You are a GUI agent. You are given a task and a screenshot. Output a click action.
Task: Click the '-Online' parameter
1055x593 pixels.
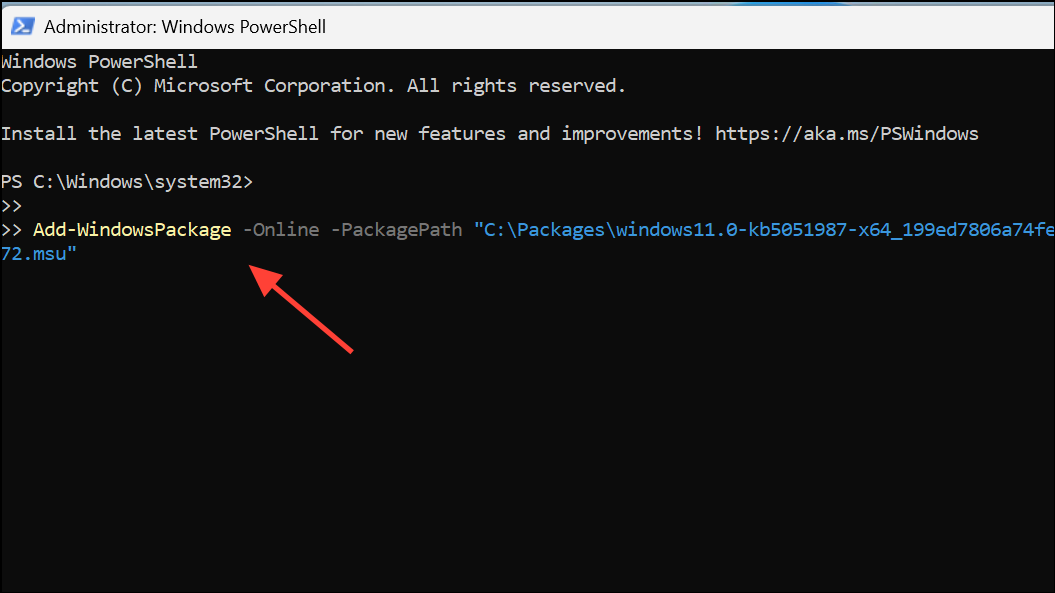click(281, 230)
